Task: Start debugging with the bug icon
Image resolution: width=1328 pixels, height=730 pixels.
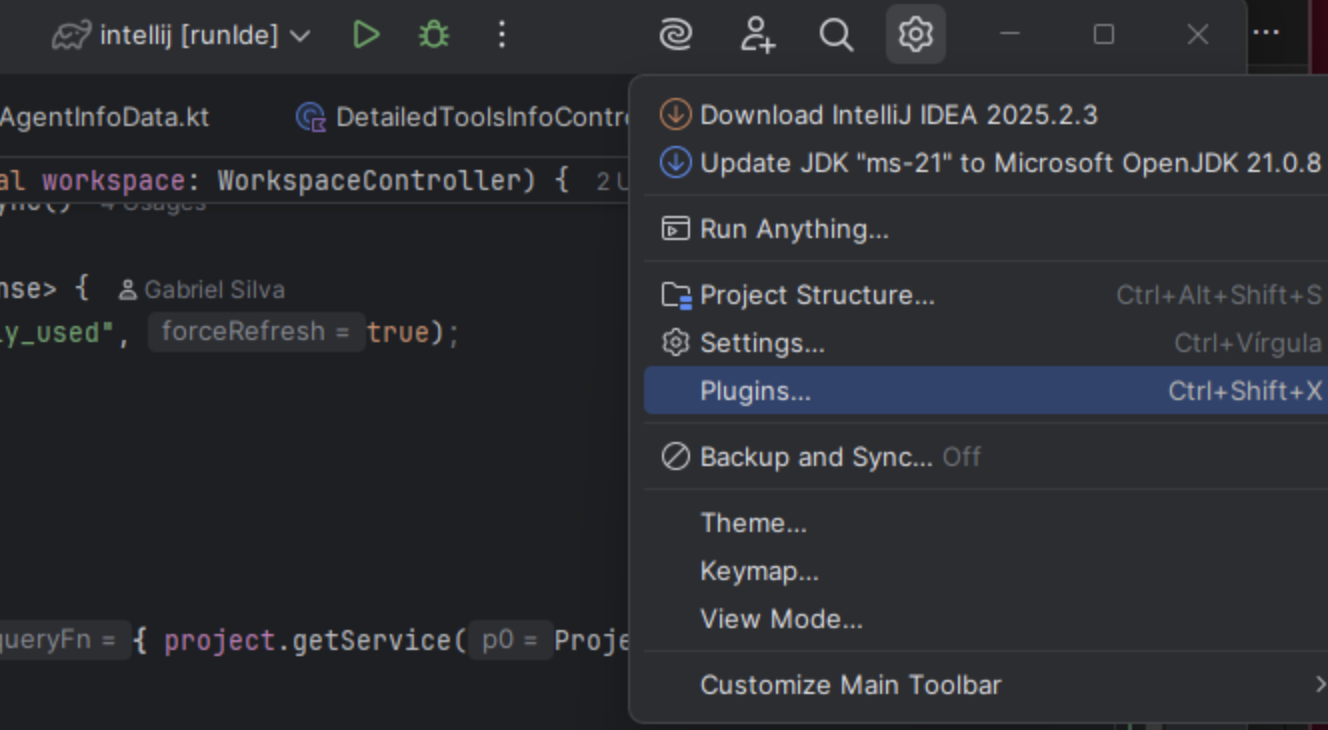Action: [433, 36]
